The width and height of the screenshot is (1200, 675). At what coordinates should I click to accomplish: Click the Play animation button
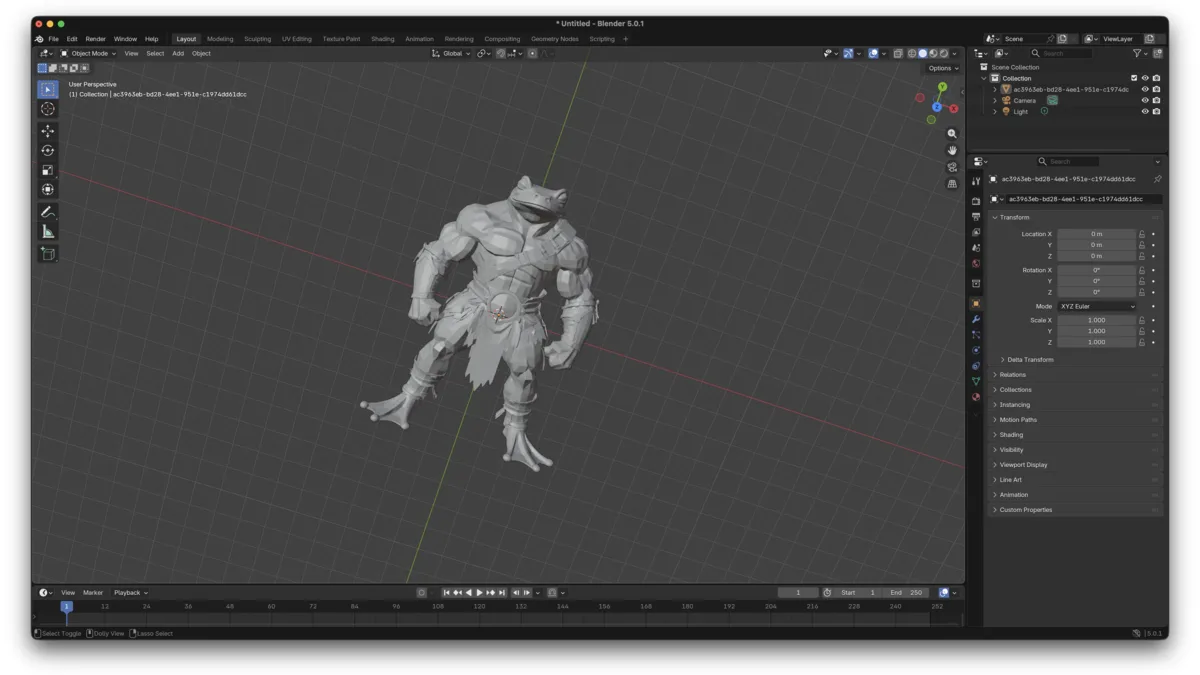(480, 592)
